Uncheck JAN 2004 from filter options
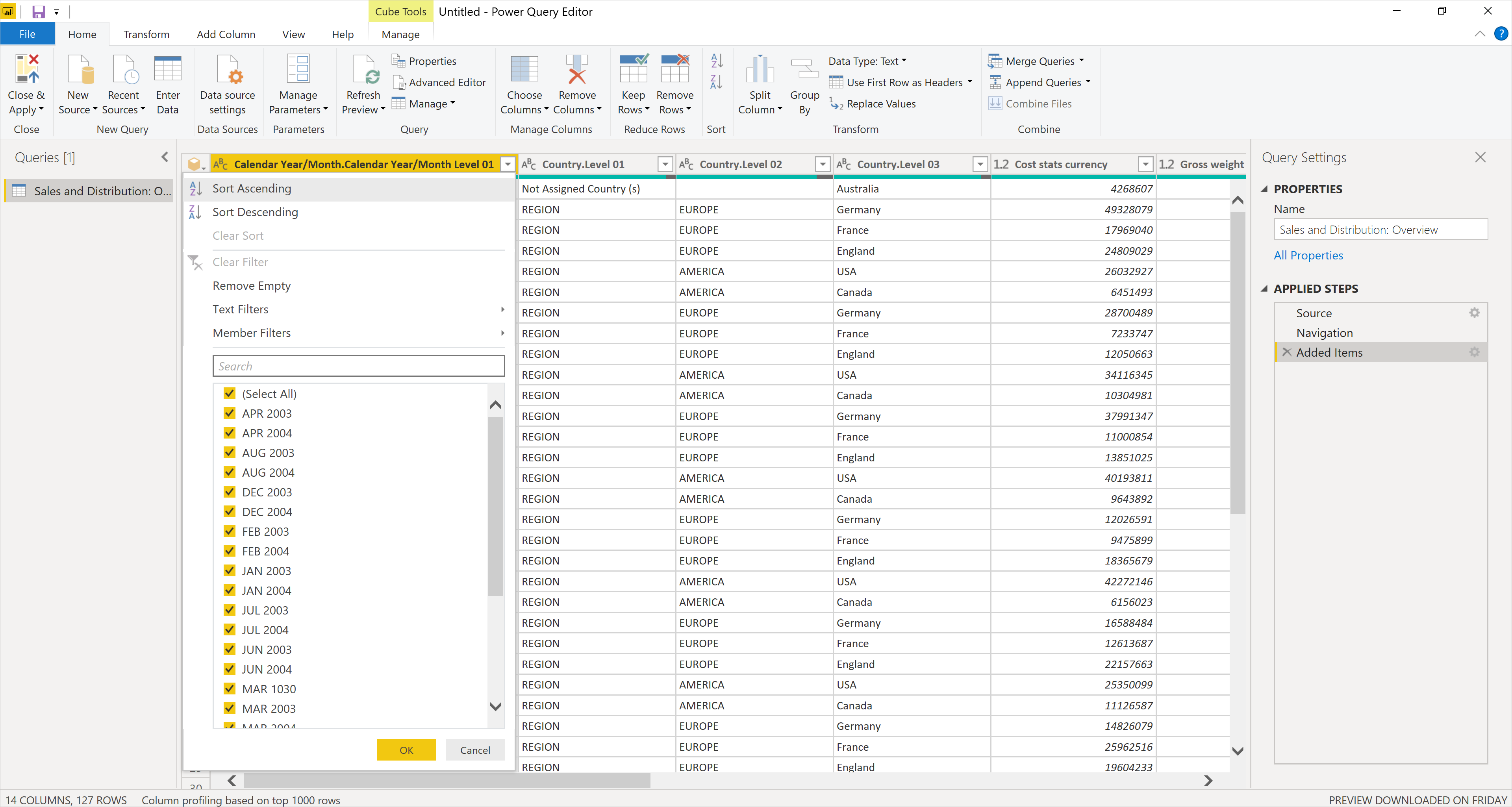1512x807 pixels. point(228,590)
